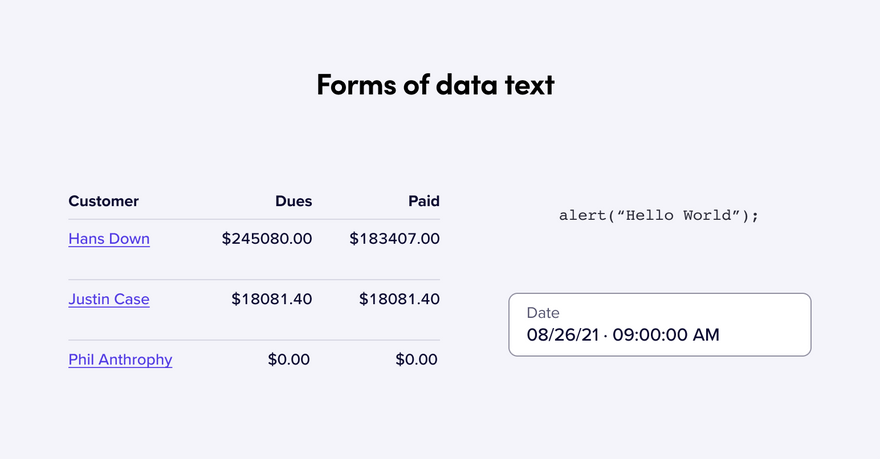
Task: Open the Justin Case customer link
Action: tap(109, 300)
